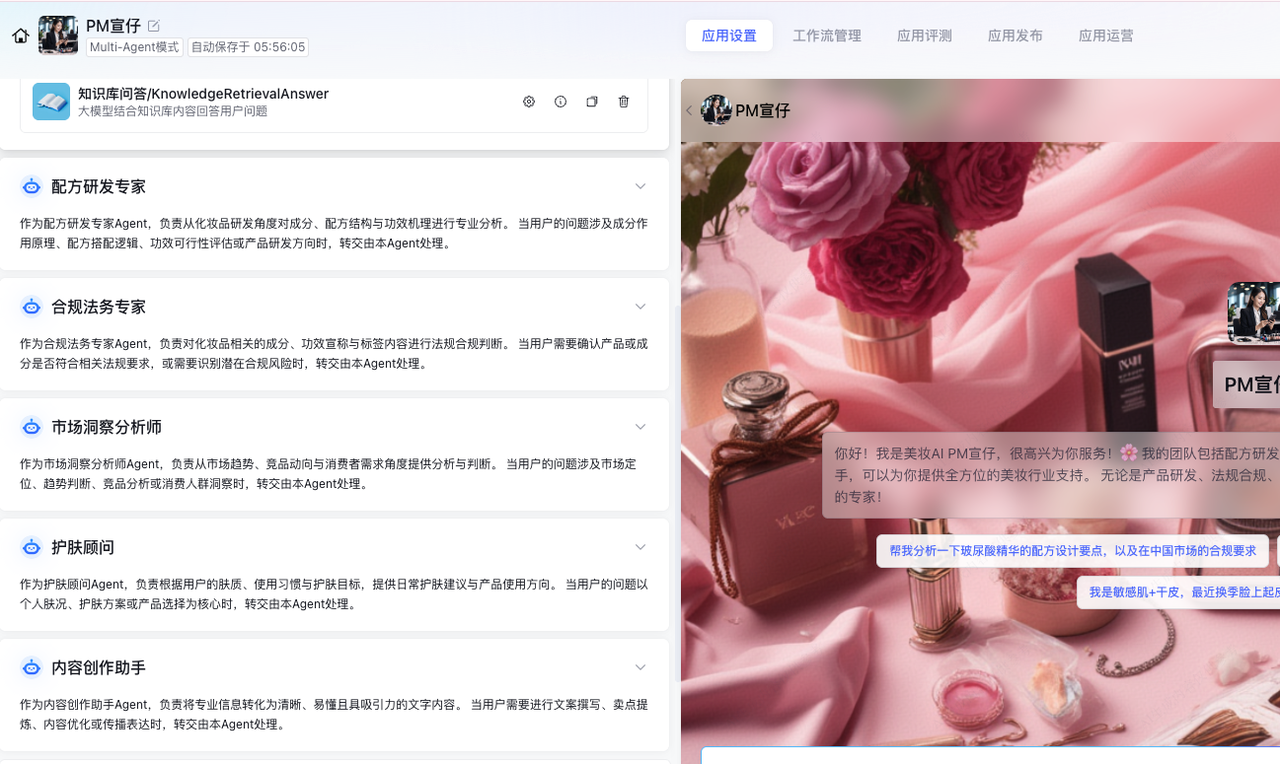
Task: Click the 自动保存于 05:56:05 status
Action: tap(248, 47)
